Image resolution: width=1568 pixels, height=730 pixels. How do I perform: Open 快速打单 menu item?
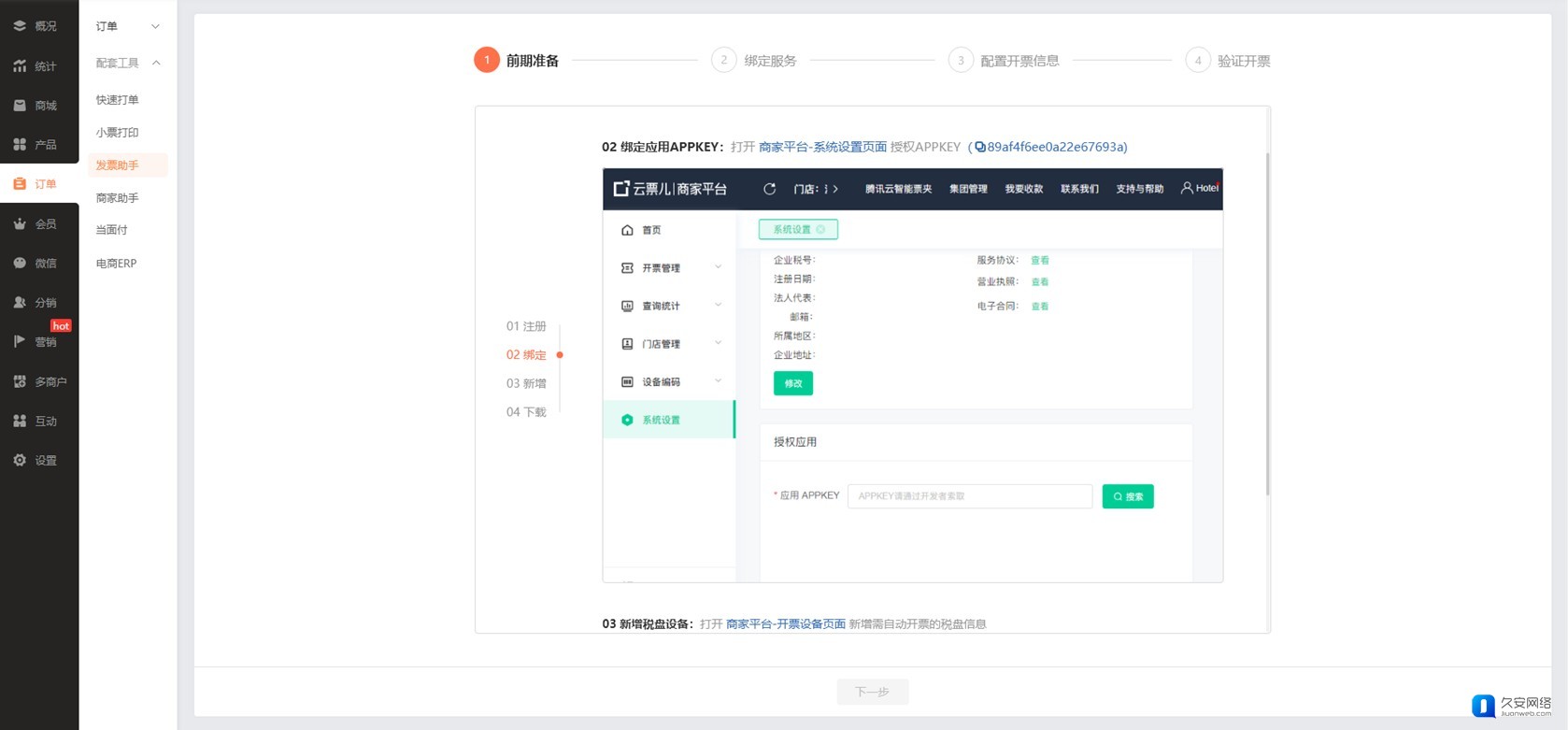pos(118,100)
